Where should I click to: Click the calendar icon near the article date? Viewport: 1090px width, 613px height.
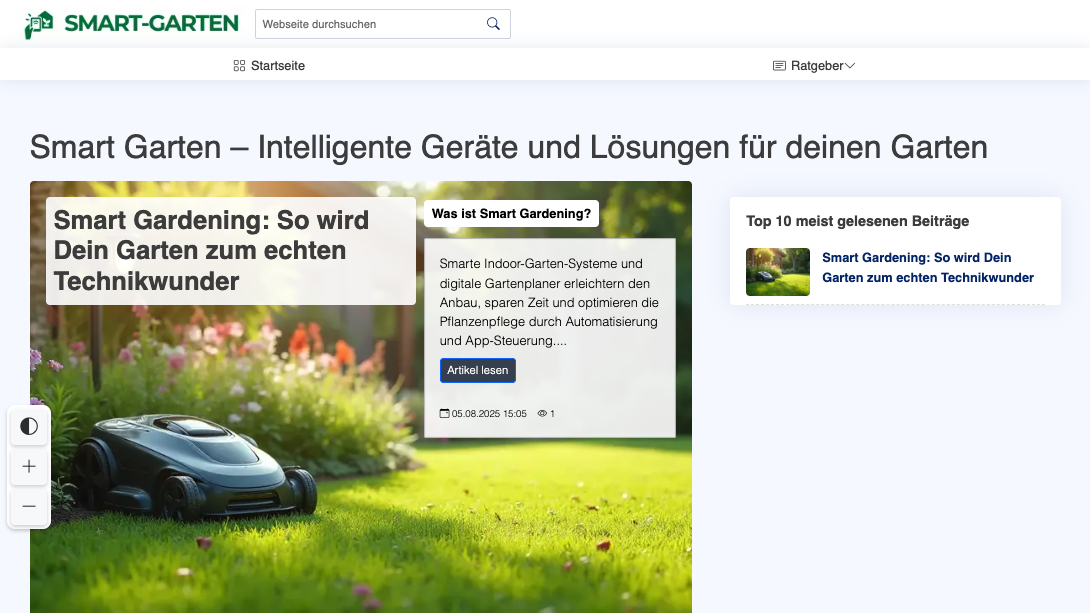click(444, 413)
